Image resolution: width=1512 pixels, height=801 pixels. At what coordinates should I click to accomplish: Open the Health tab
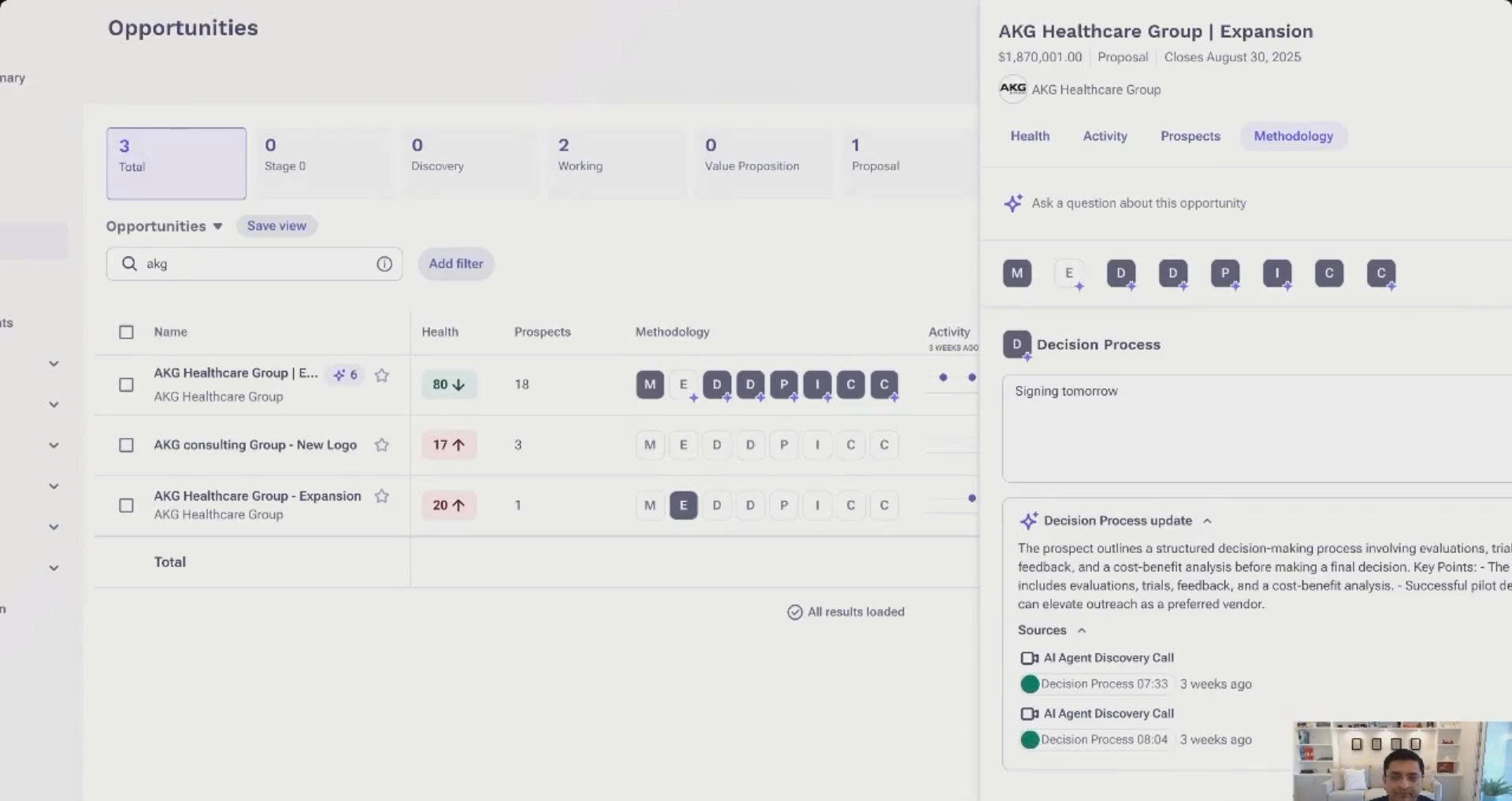1029,136
